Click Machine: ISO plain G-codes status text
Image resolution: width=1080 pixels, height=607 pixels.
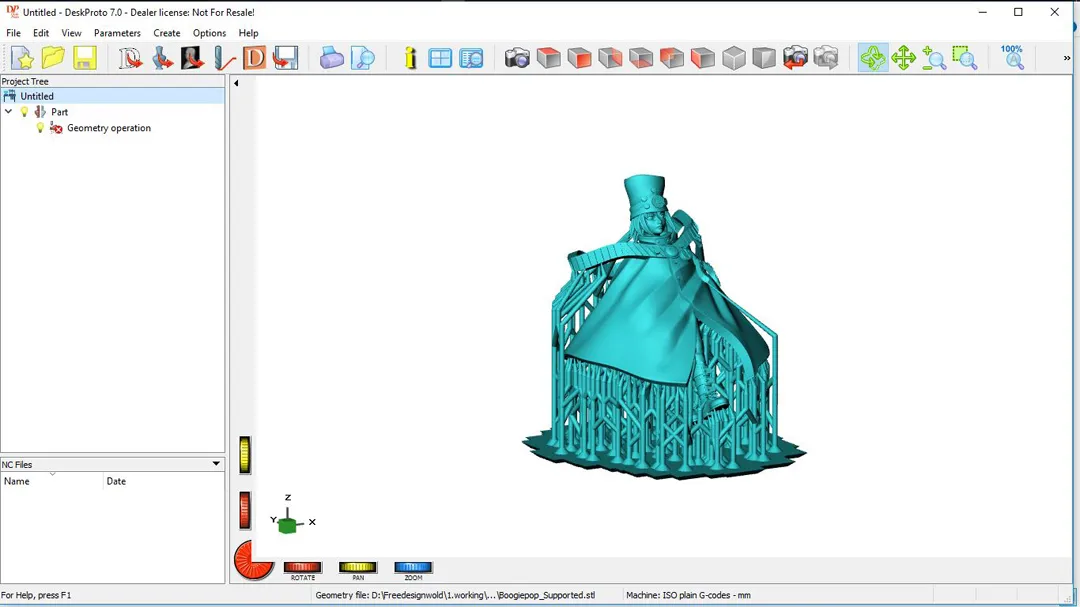[688, 595]
